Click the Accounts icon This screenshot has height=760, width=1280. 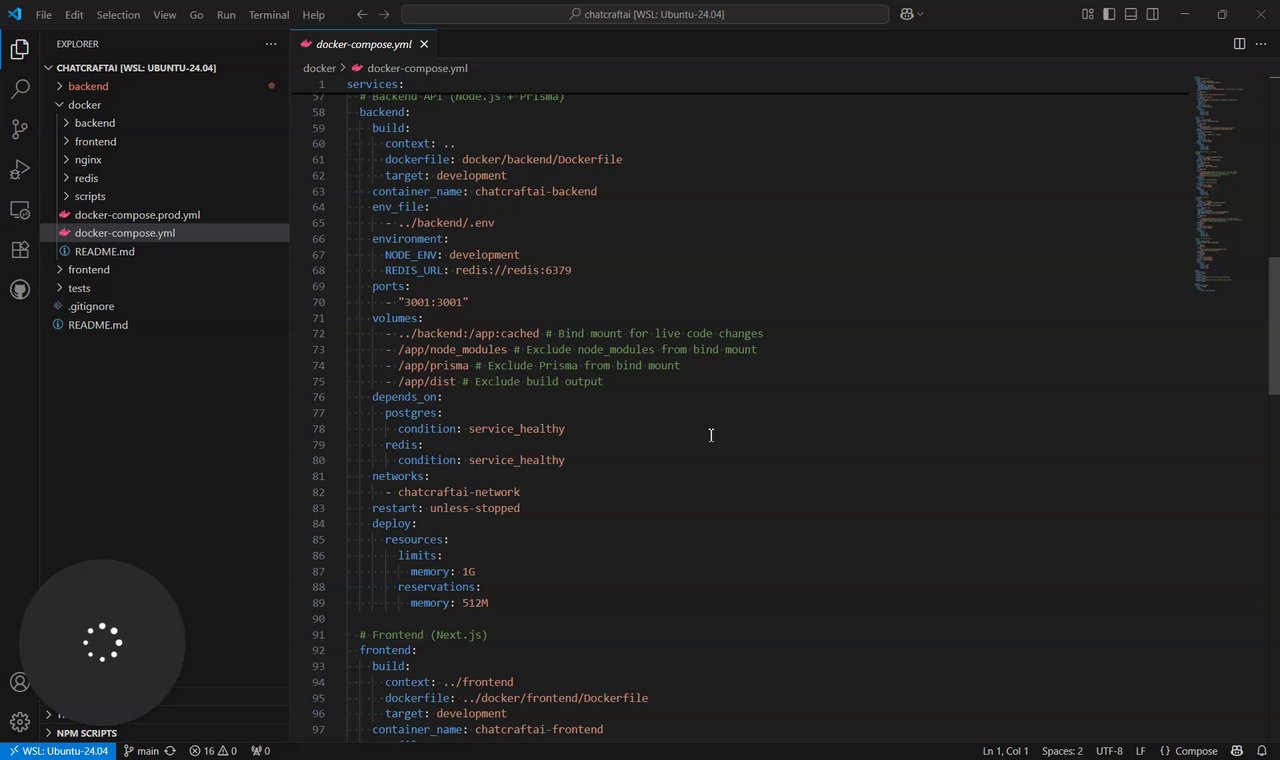coord(19,683)
